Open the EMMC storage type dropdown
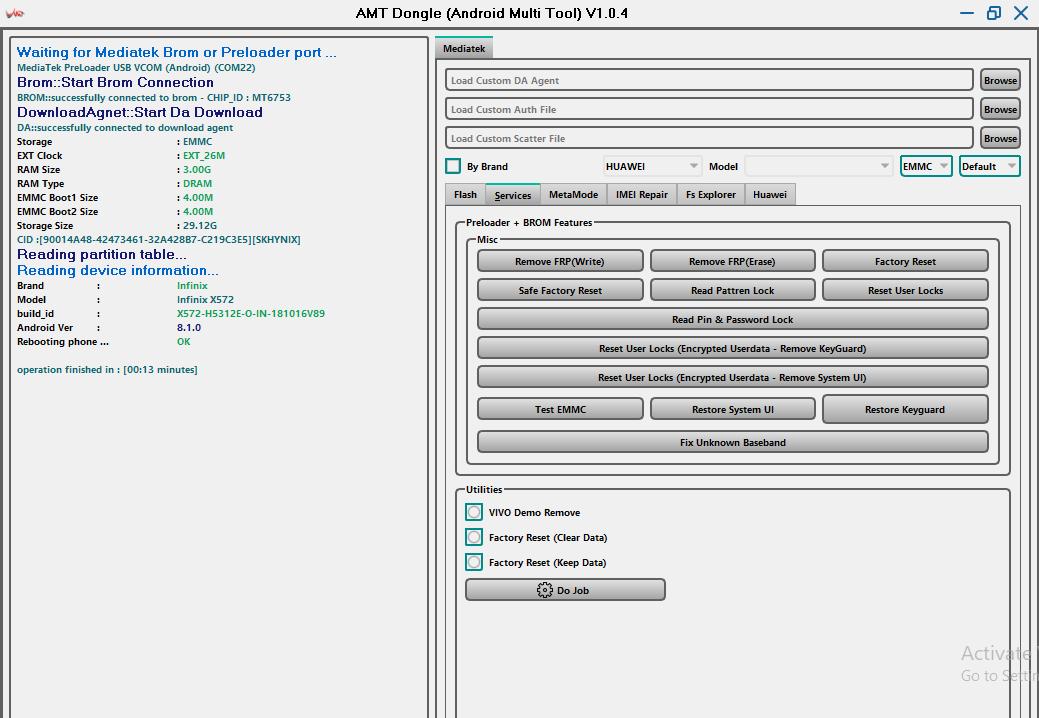The image size is (1039, 718). [925, 166]
